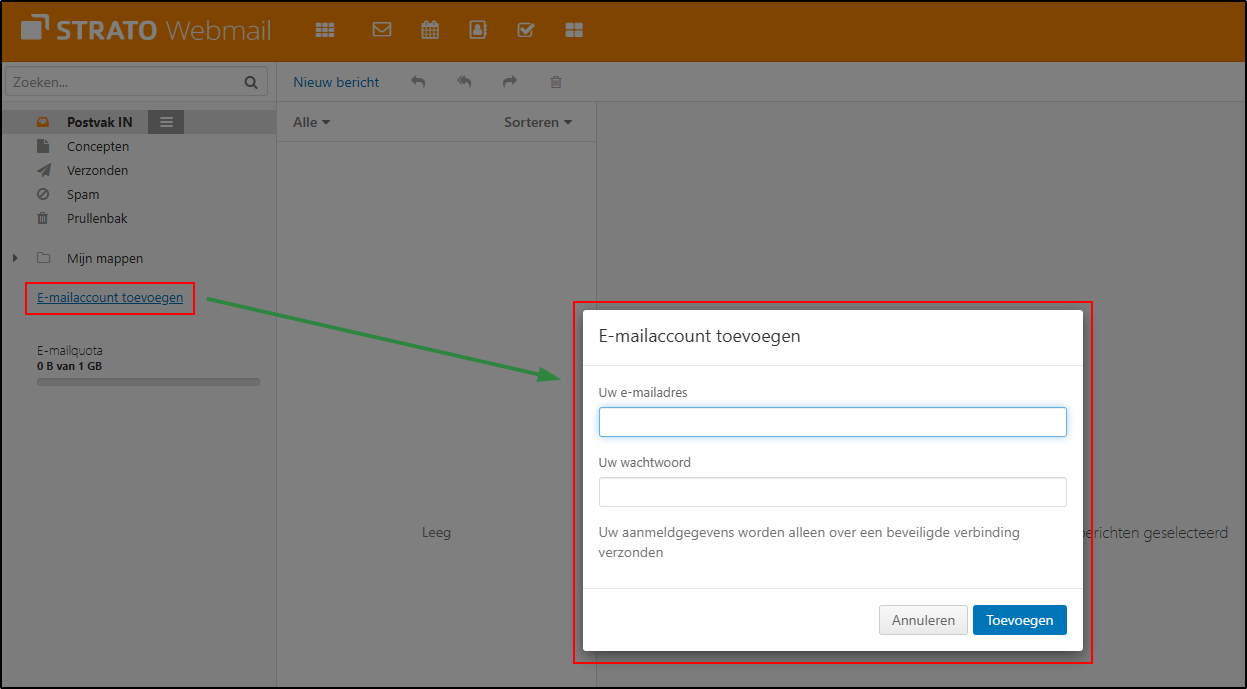Open the Concepten folder

click(97, 146)
